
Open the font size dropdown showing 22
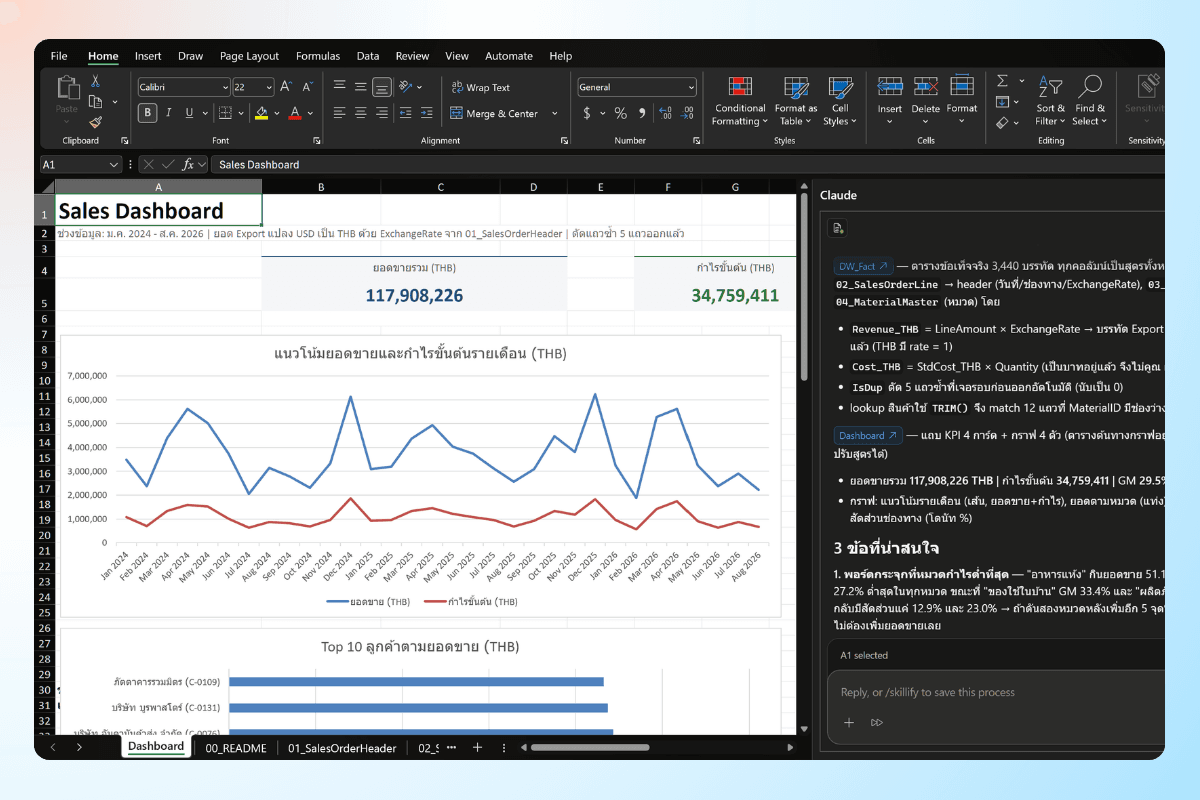pyautogui.click(x=267, y=87)
